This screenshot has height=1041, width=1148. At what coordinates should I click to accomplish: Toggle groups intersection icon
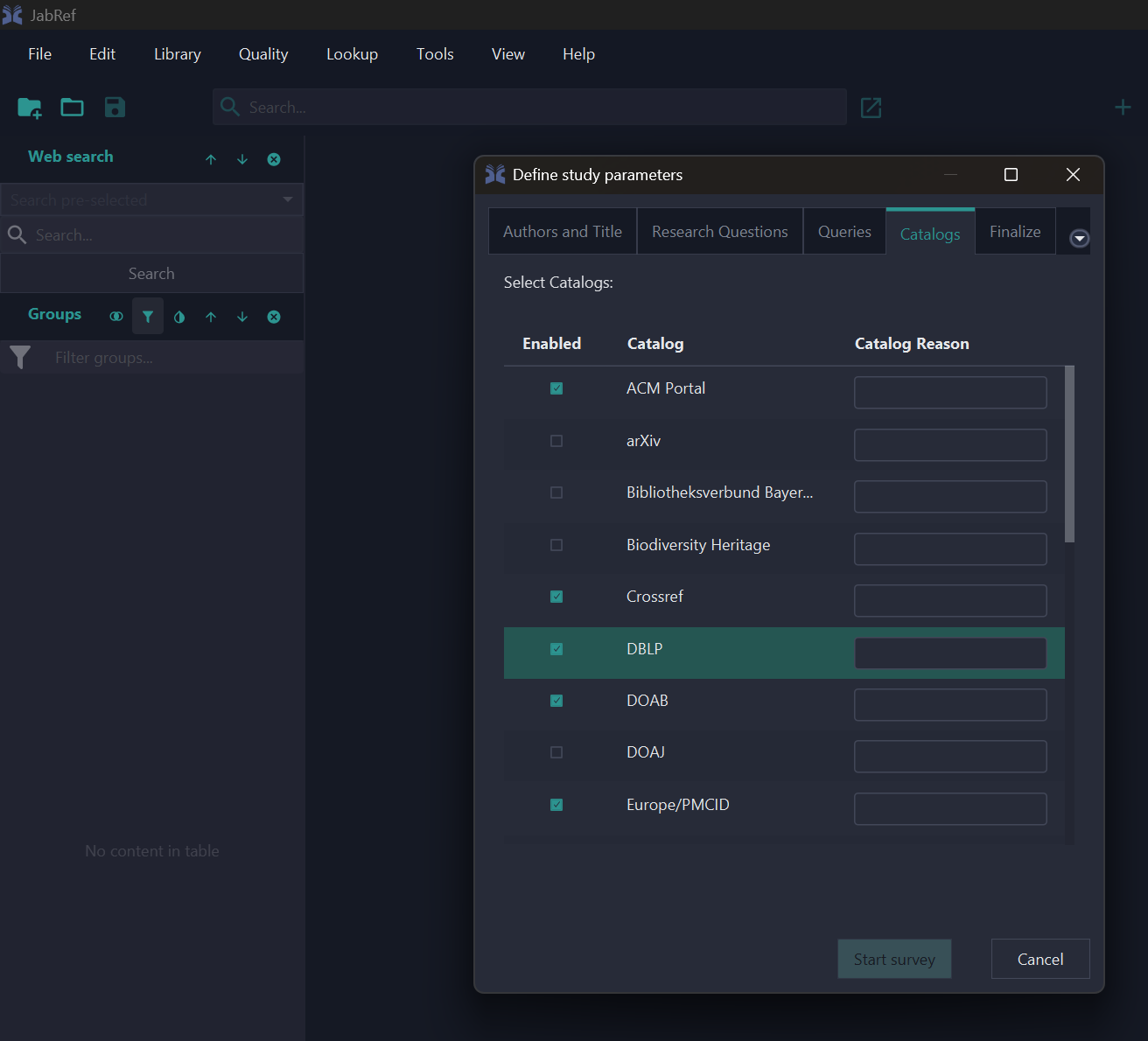coord(116,317)
